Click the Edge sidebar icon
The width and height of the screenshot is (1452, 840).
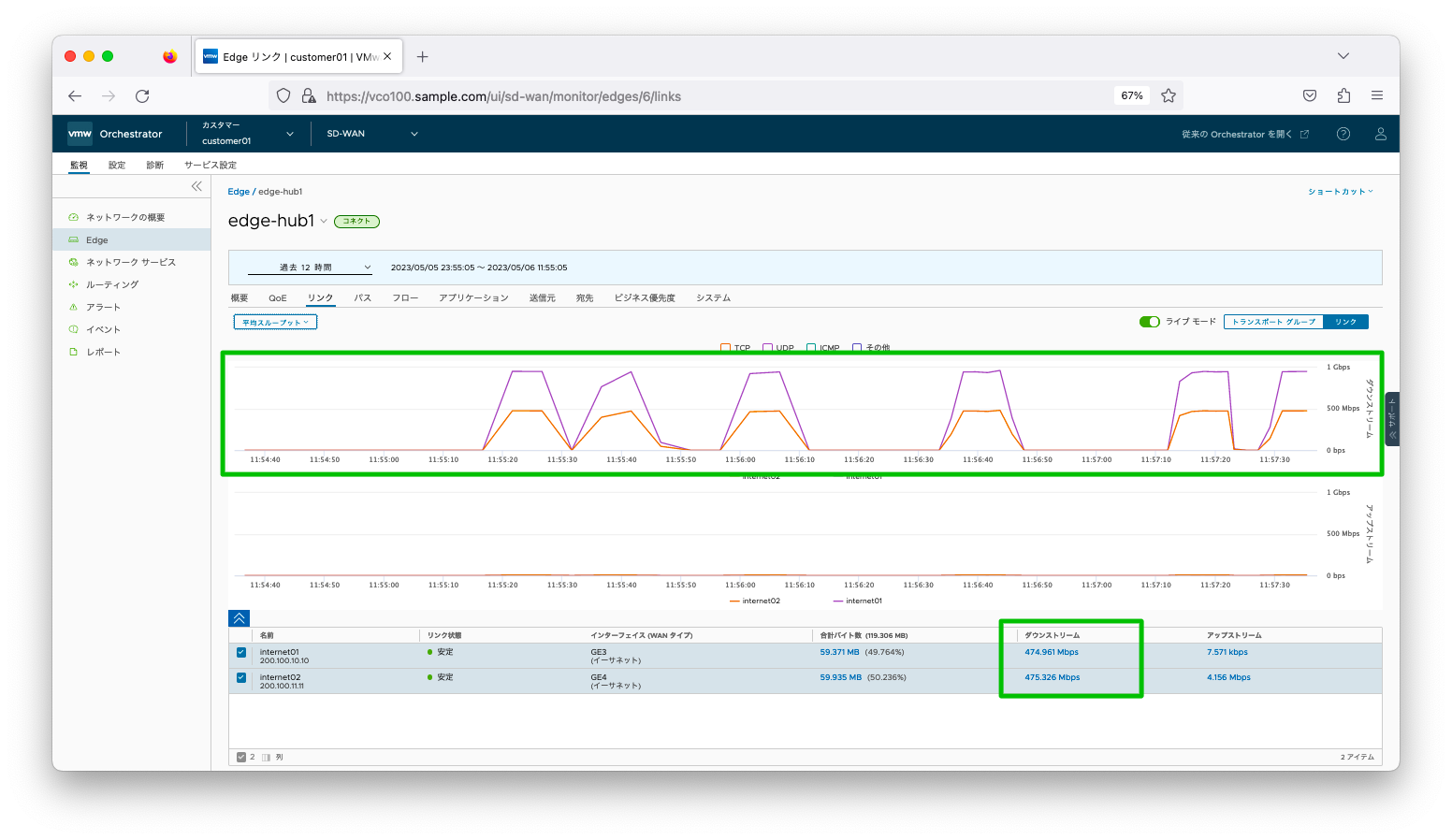73,239
